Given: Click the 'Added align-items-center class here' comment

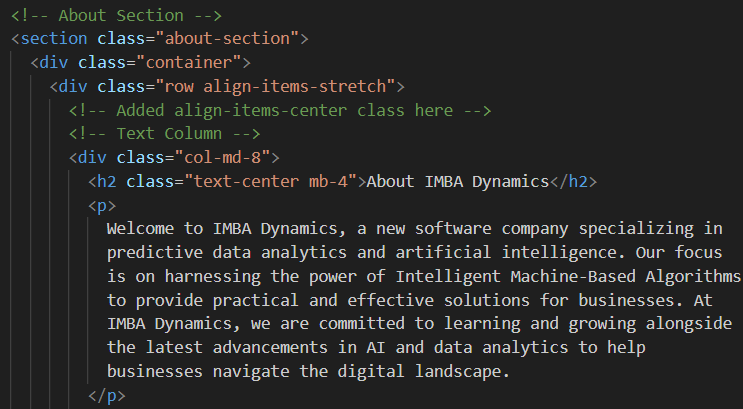Looking at the screenshot, I should pos(280,110).
